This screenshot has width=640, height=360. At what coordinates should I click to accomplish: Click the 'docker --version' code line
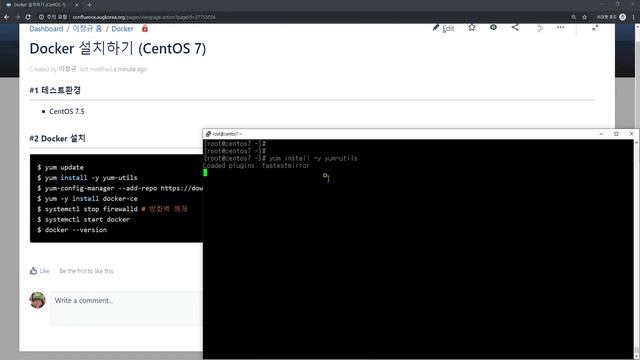[72, 230]
